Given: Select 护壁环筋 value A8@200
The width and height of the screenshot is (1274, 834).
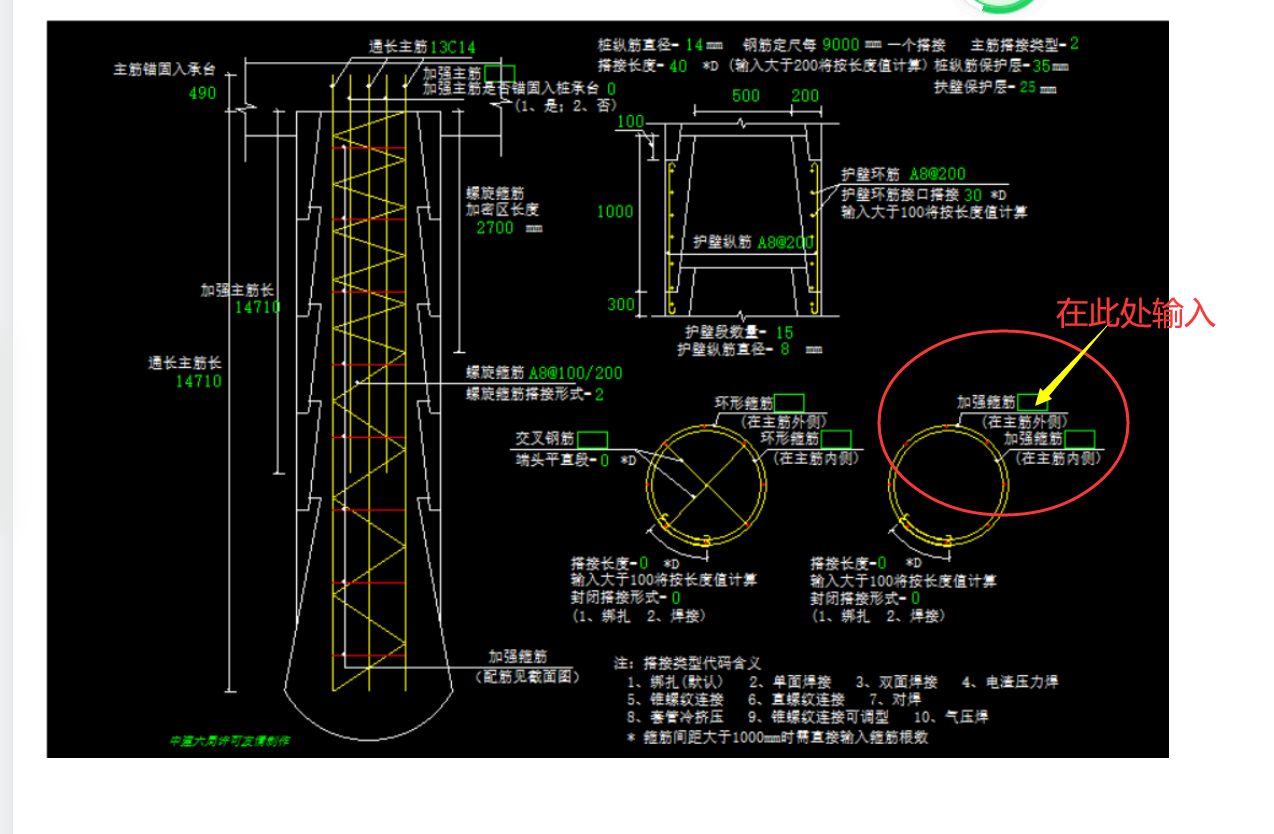Looking at the screenshot, I should tap(937, 175).
